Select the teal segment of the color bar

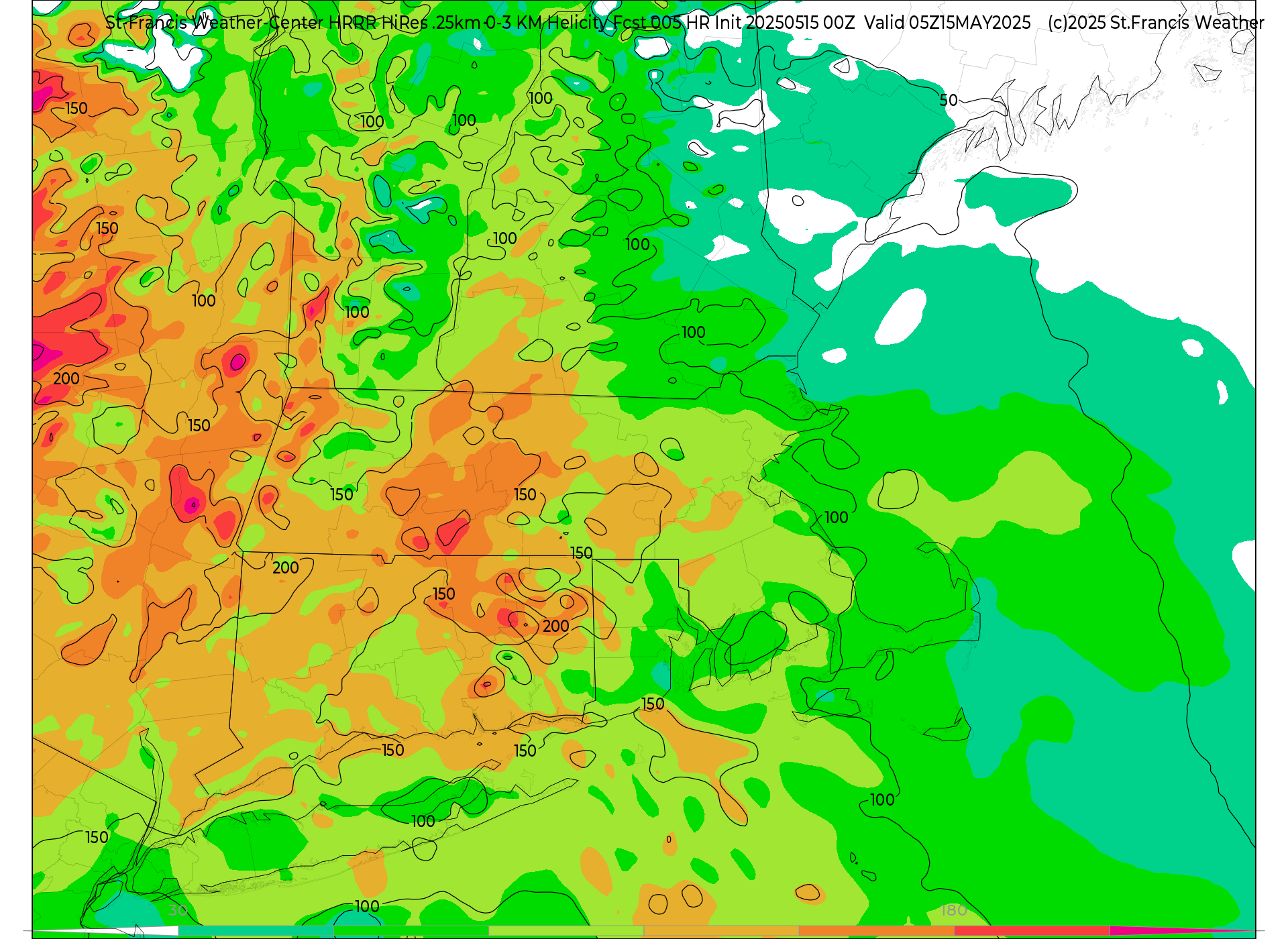[256, 931]
